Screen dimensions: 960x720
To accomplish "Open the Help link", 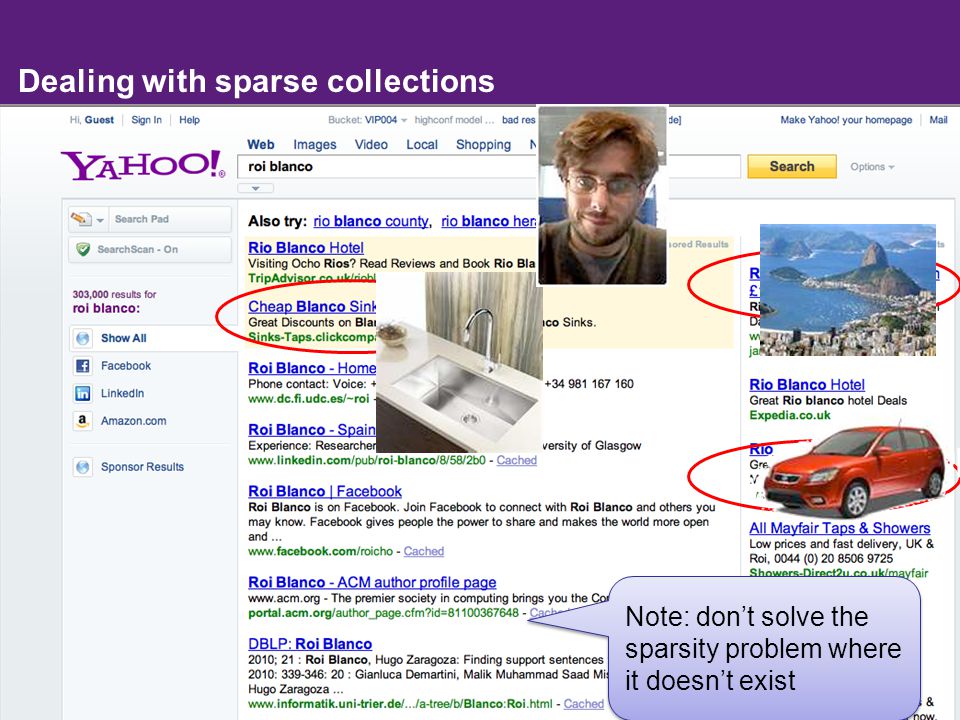I will (x=189, y=120).
